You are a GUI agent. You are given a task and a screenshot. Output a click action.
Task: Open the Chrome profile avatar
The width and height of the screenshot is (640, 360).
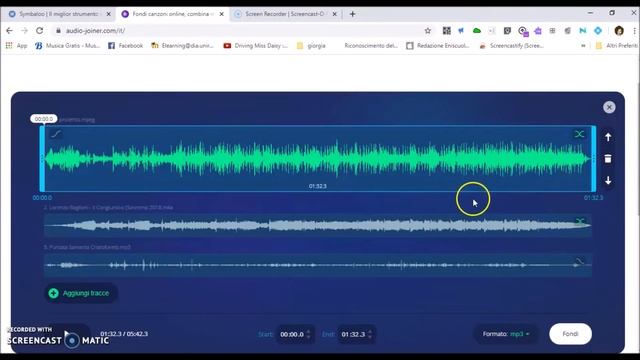(x=619, y=31)
